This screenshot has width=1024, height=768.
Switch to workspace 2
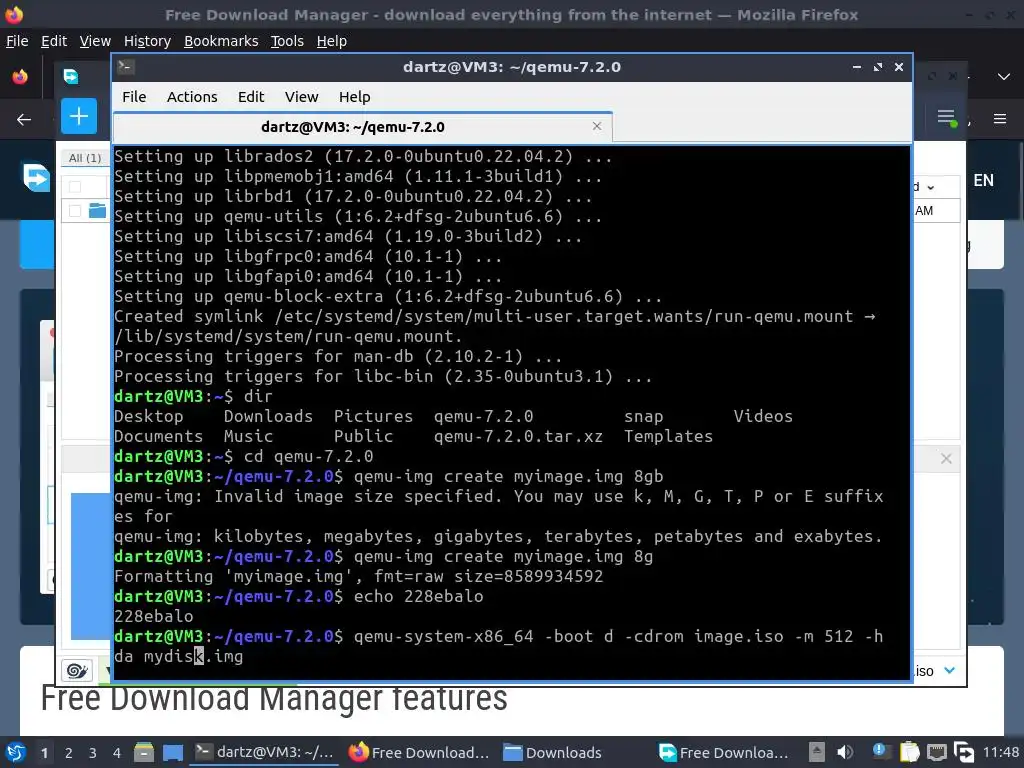click(69, 753)
